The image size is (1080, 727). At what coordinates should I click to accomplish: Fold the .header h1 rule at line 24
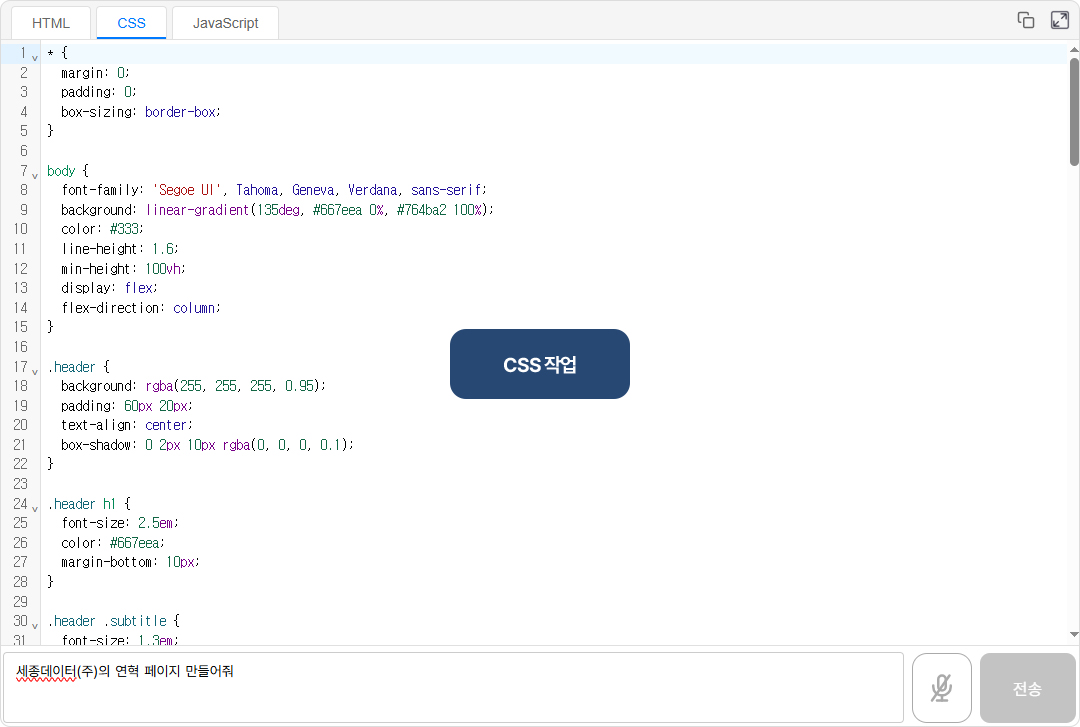(35, 507)
